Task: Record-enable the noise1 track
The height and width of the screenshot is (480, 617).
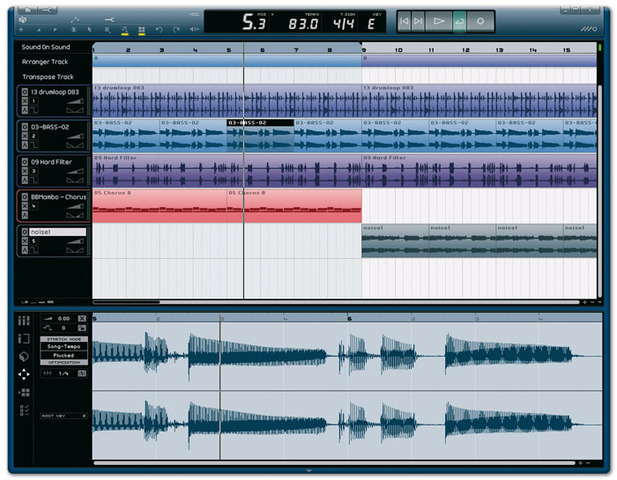Action: (25, 232)
